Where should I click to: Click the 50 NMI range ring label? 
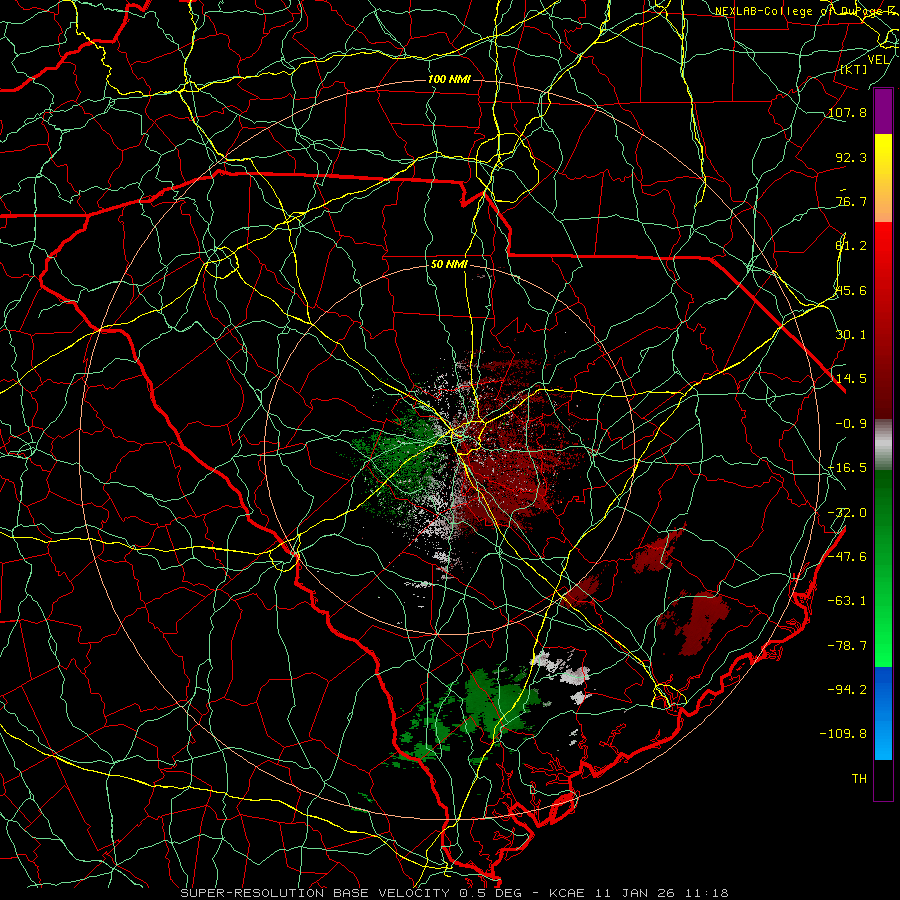pyautogui.click(x=449, y=265)
